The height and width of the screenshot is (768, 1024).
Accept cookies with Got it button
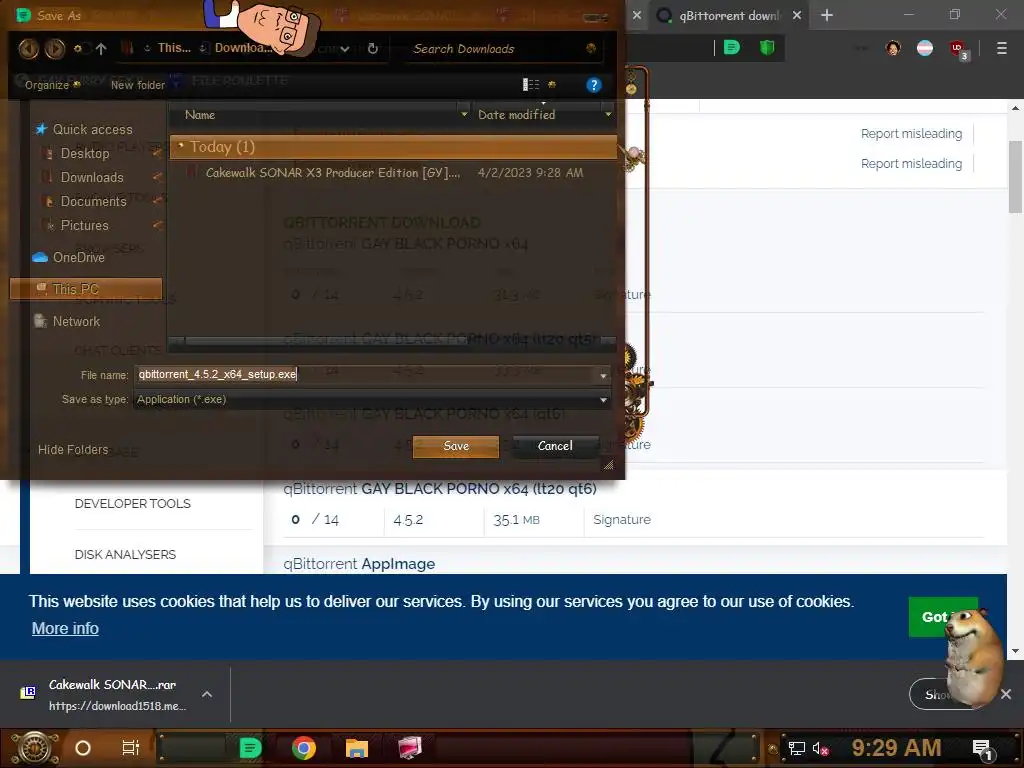point(943,617)
